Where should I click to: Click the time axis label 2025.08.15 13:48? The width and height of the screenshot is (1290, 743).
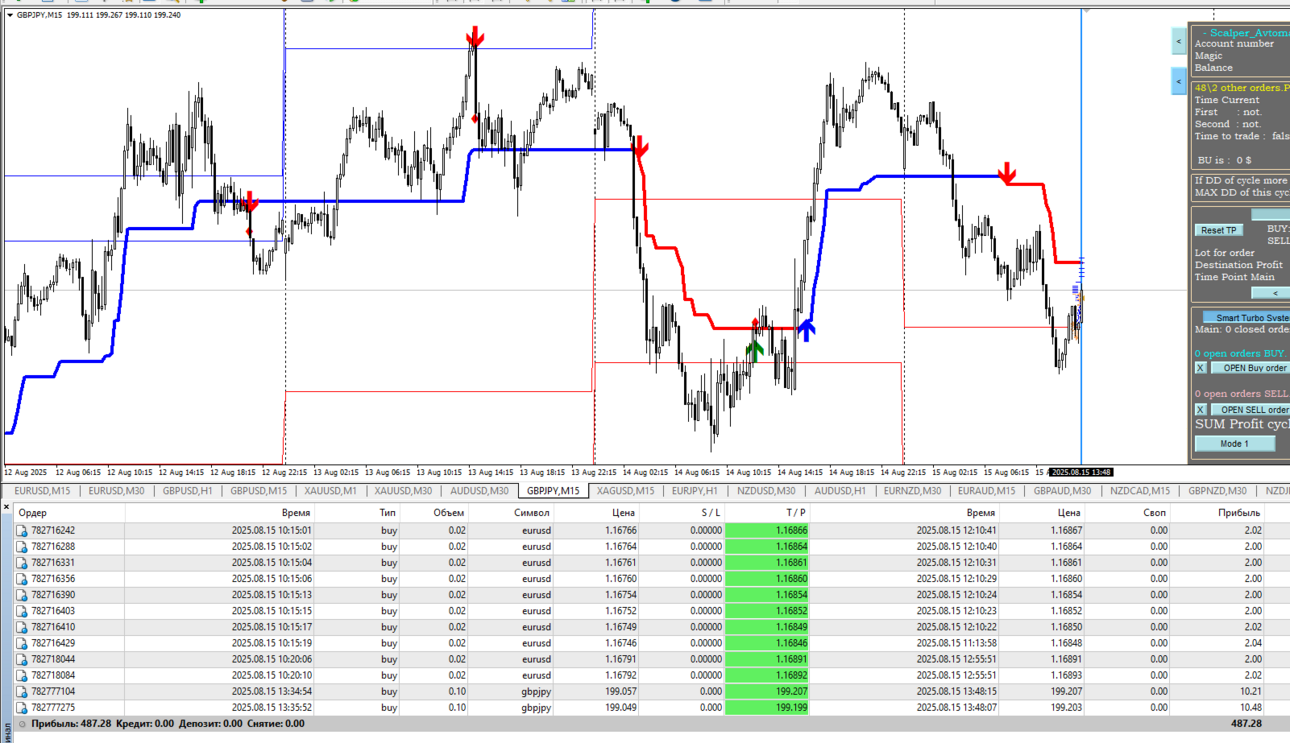[x=1081, y=472]
